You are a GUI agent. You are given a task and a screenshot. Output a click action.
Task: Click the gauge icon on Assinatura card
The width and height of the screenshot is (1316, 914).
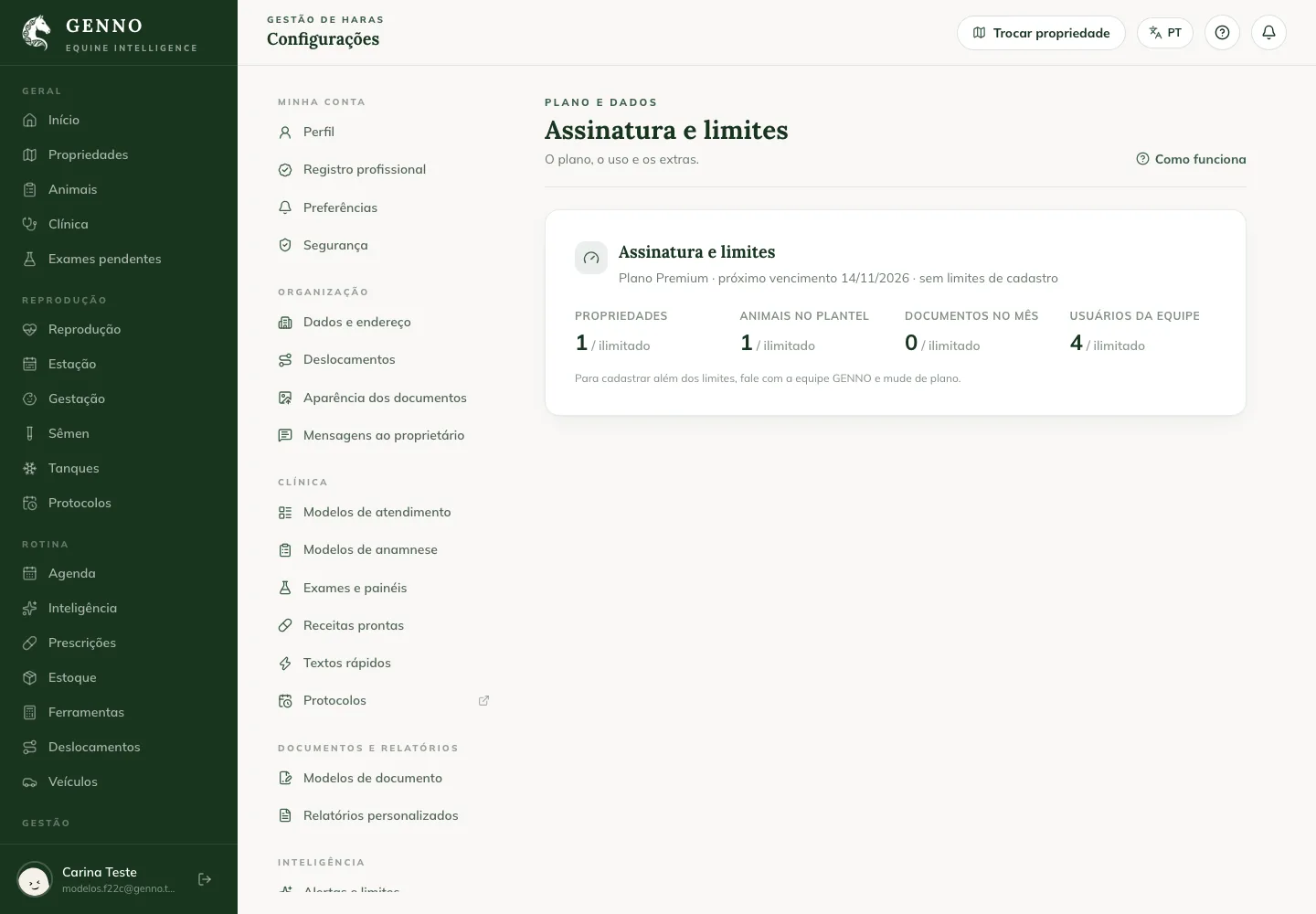pos(591,258)
